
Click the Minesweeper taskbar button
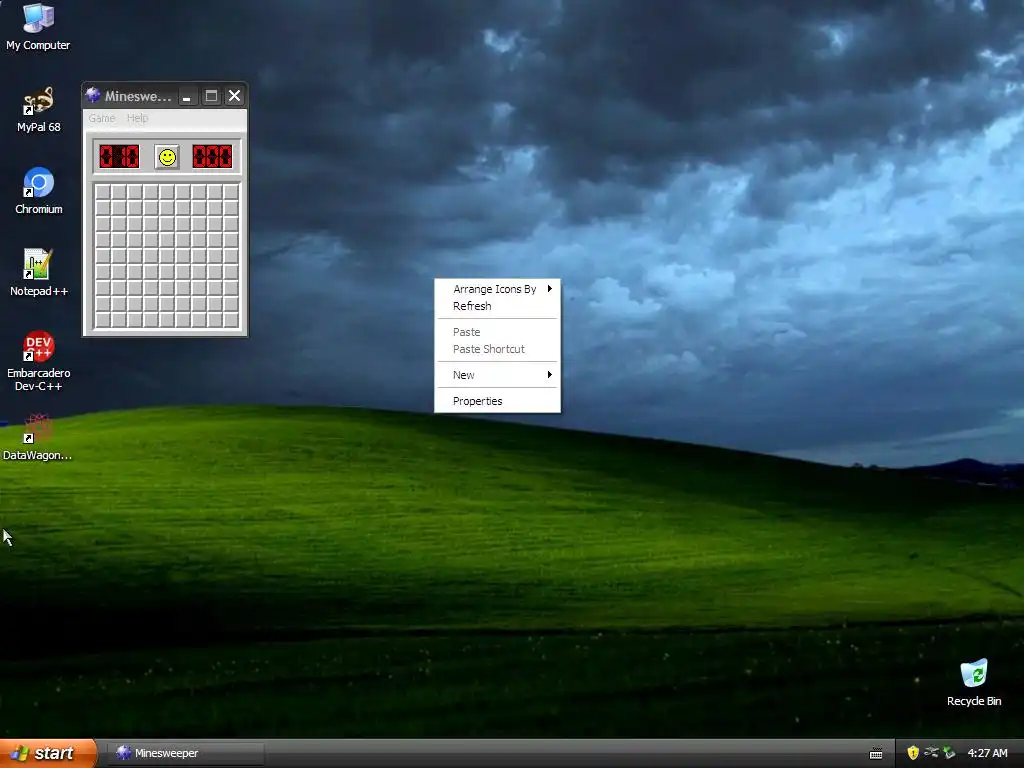coord(186,753)
